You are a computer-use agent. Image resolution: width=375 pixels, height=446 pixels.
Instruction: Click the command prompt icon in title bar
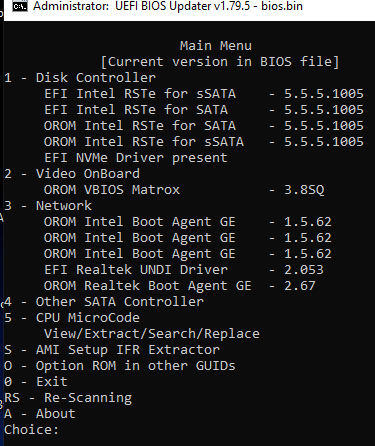click(x=20, y=6)
